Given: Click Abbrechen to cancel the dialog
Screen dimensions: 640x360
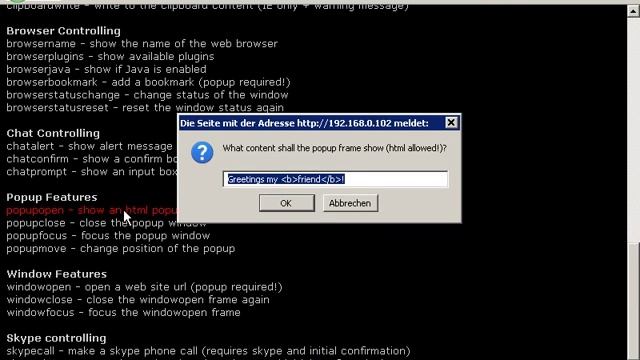Looking at the screenshot, I should 350,203.
